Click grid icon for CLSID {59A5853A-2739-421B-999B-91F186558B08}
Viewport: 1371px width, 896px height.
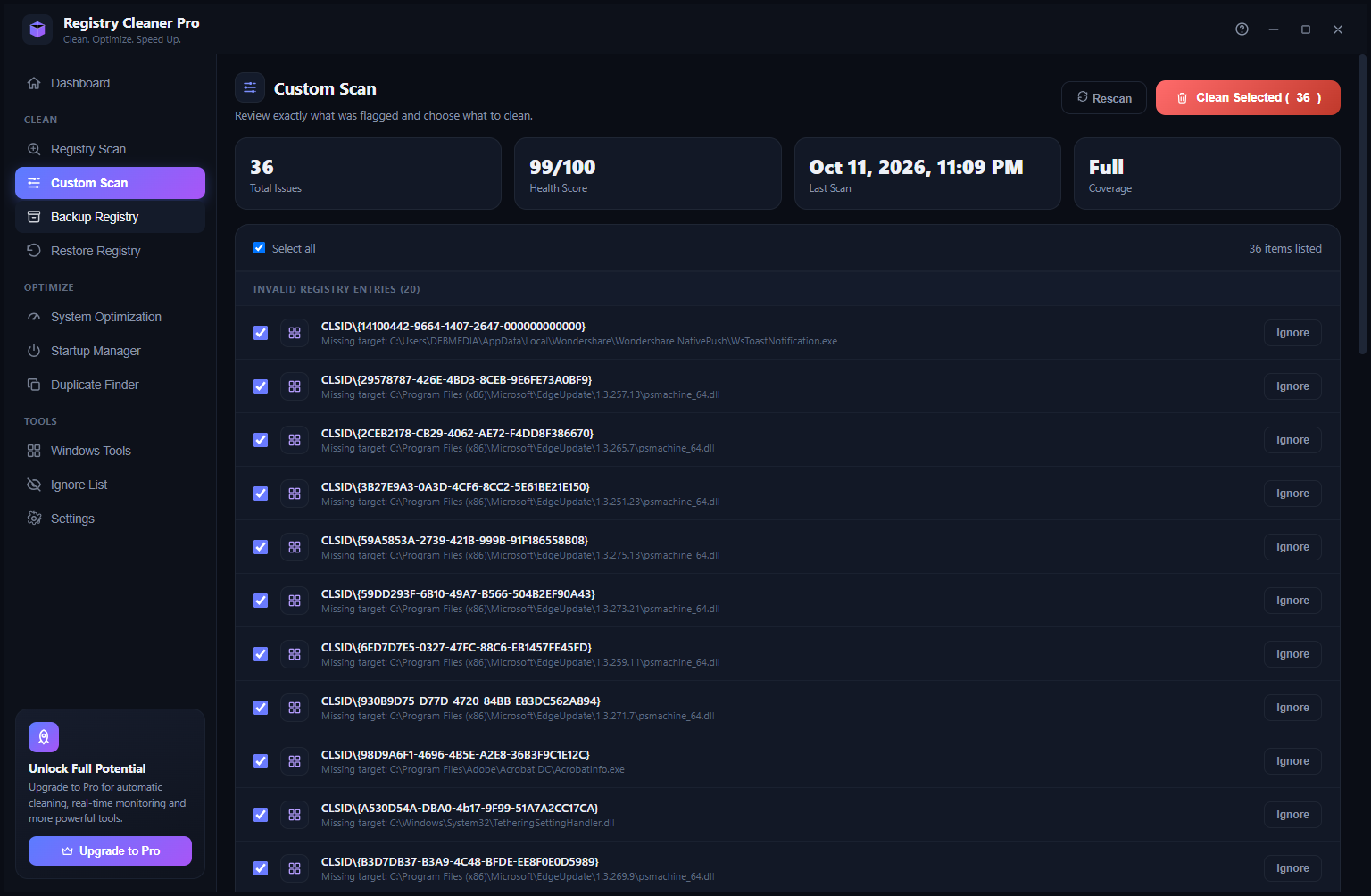tap(295, 547)
